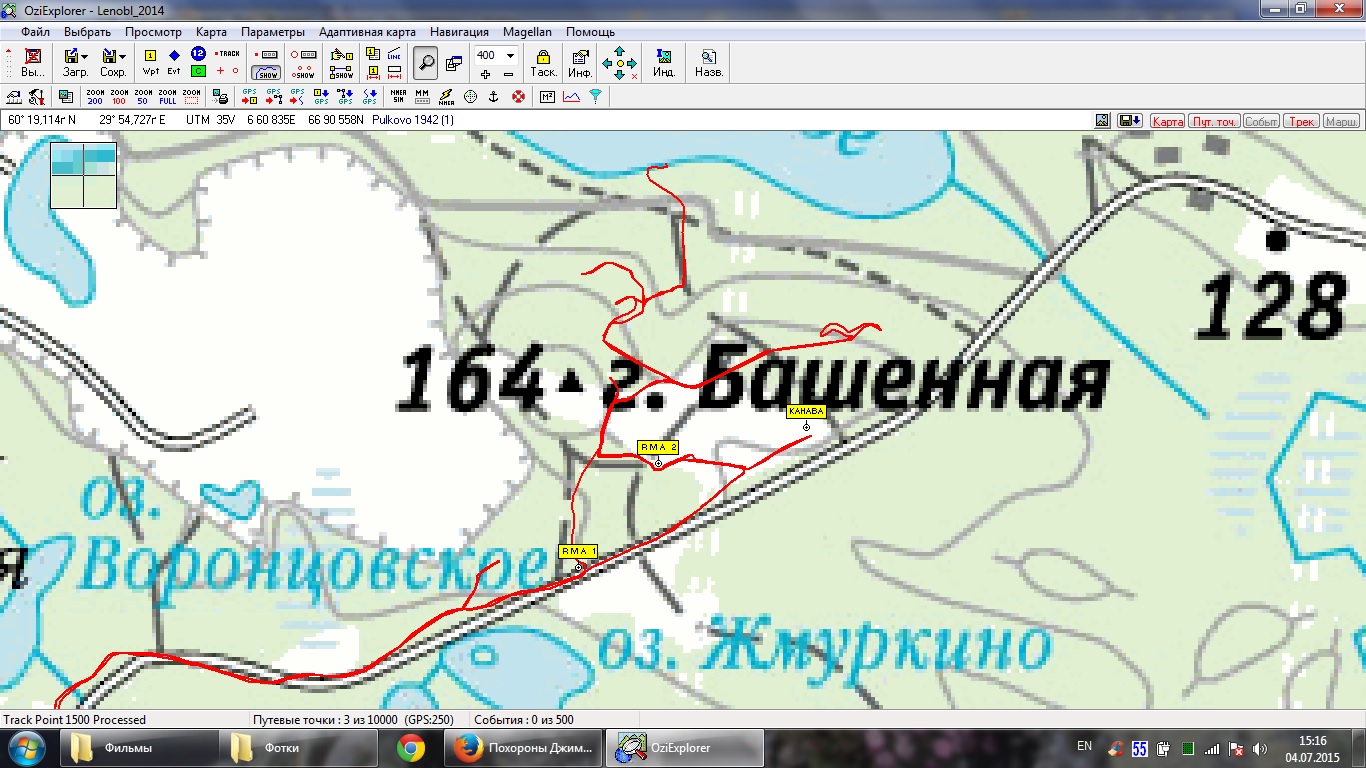Viewport: 1366px width, 768px height.
Task: Click the anchor alarm icon
Action: point(493,97)
